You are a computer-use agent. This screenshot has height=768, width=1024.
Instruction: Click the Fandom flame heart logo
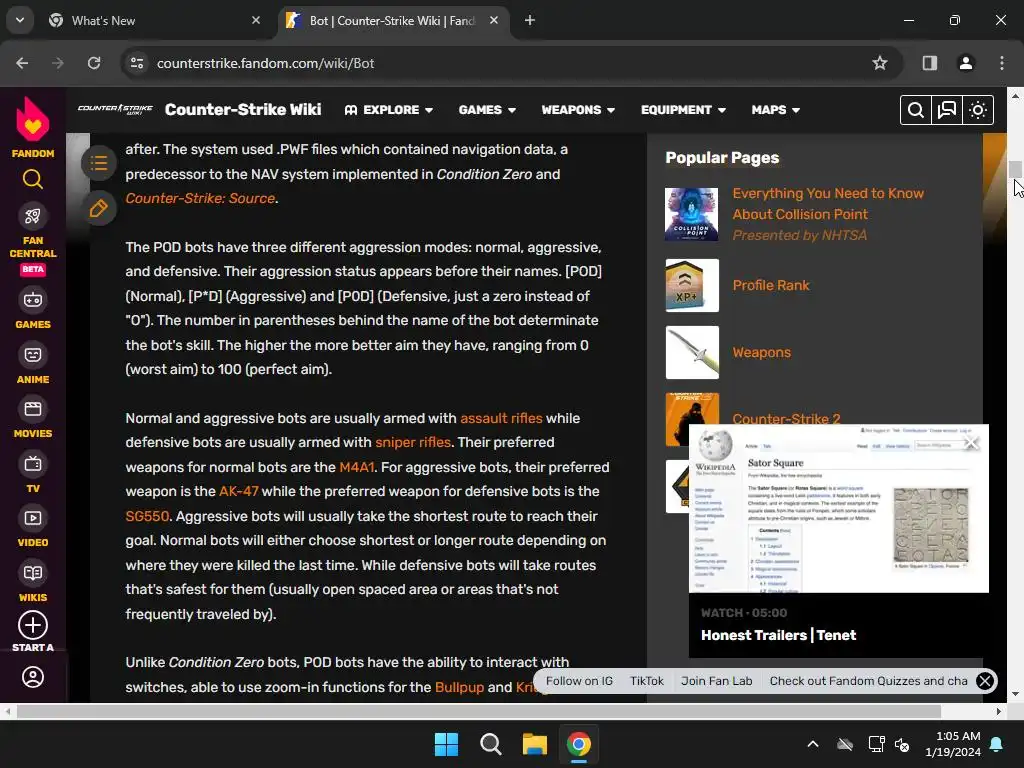click(33, 119)
